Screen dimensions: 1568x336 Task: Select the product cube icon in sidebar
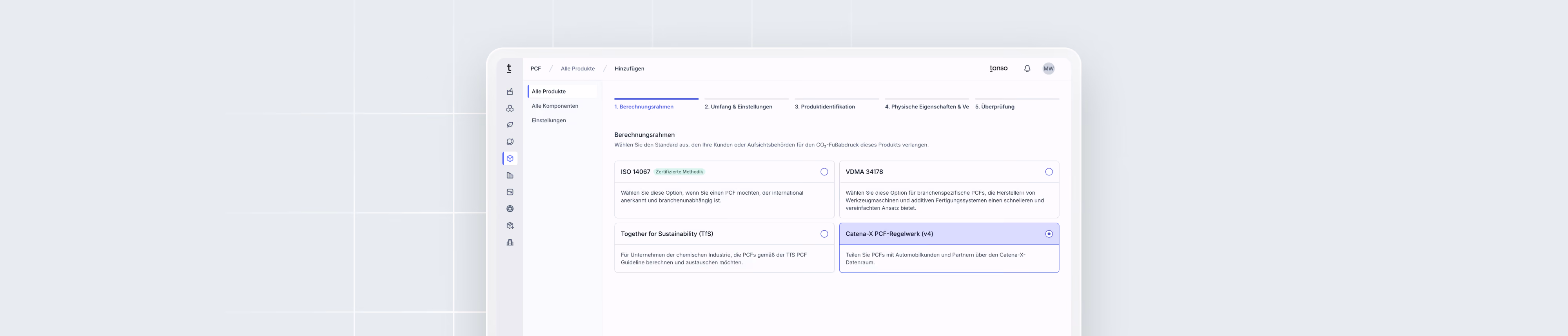(x=510, y=159)
